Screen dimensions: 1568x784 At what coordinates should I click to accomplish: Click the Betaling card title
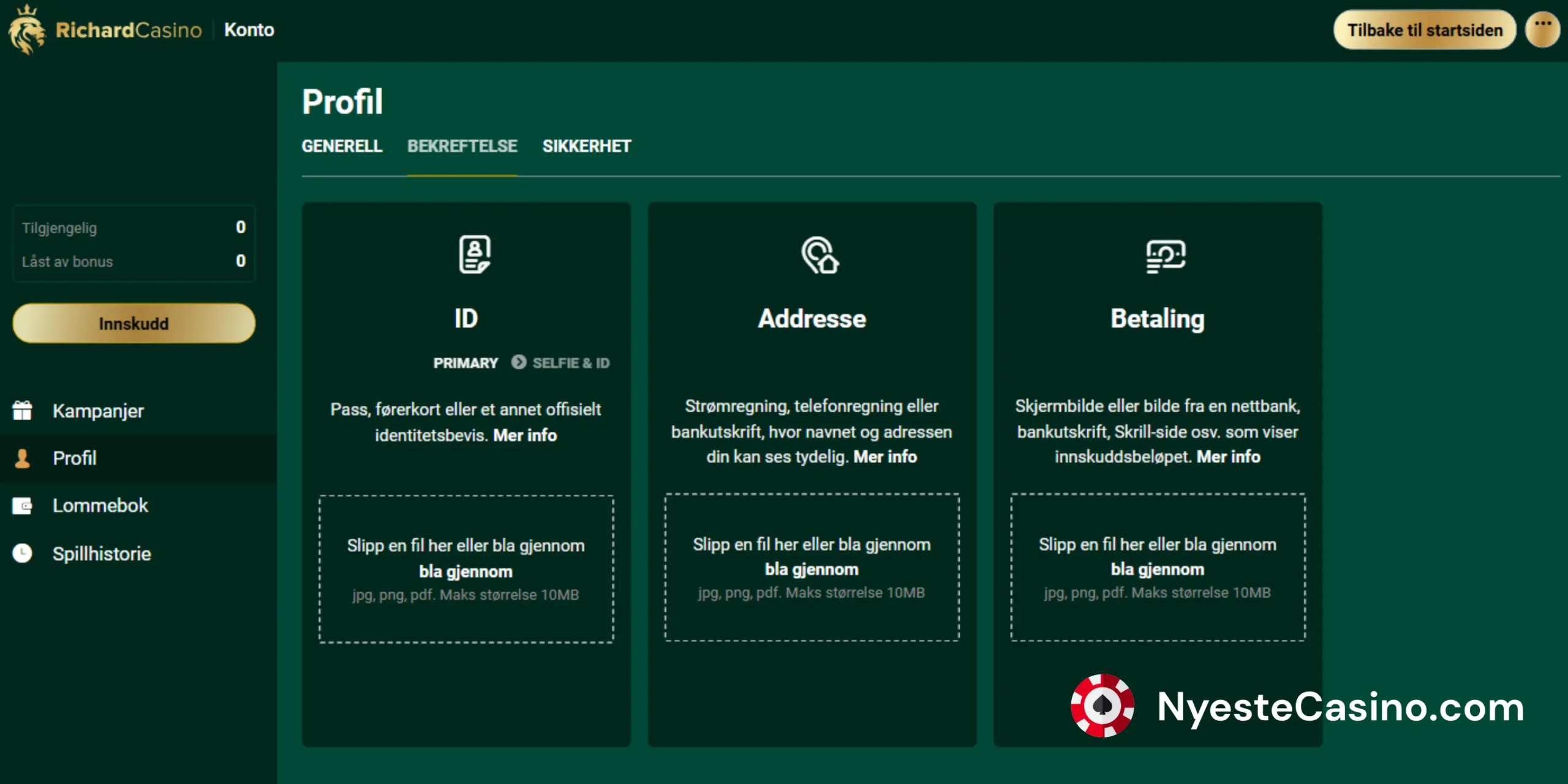[1158, 319]
